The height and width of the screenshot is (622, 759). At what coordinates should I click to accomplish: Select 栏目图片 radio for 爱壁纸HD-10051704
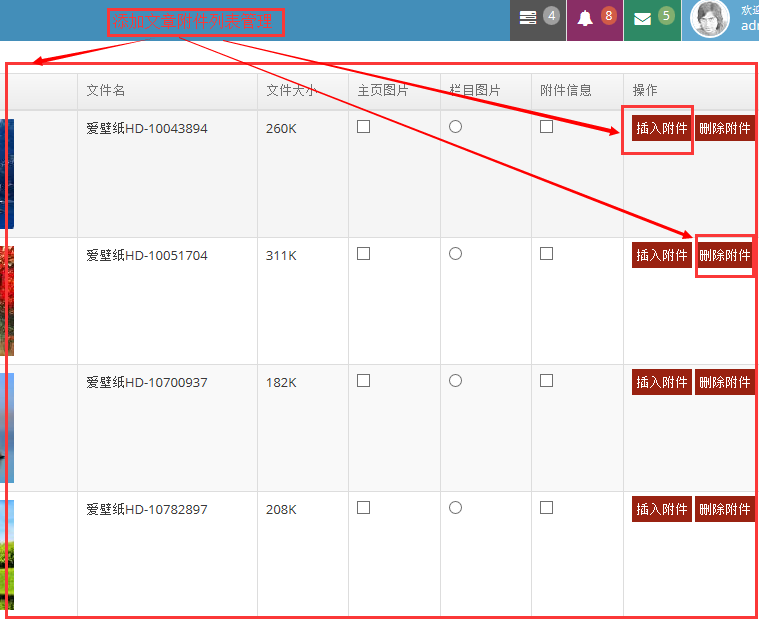(x=455, y=254)
